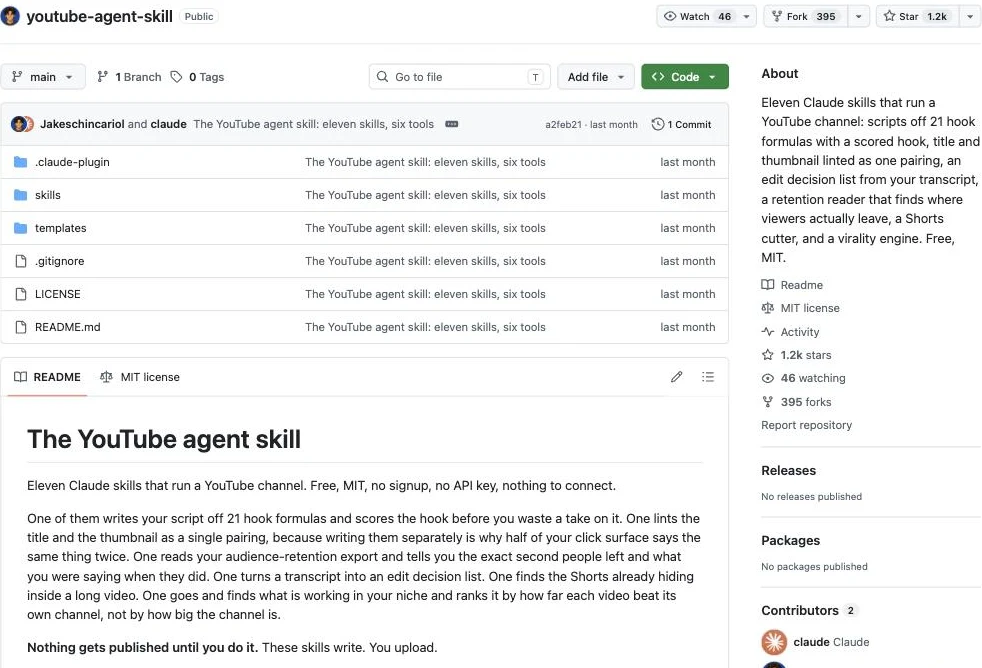Open the Contributors heading link
Viewport: 982px width, 668px height.
point(809,610)
